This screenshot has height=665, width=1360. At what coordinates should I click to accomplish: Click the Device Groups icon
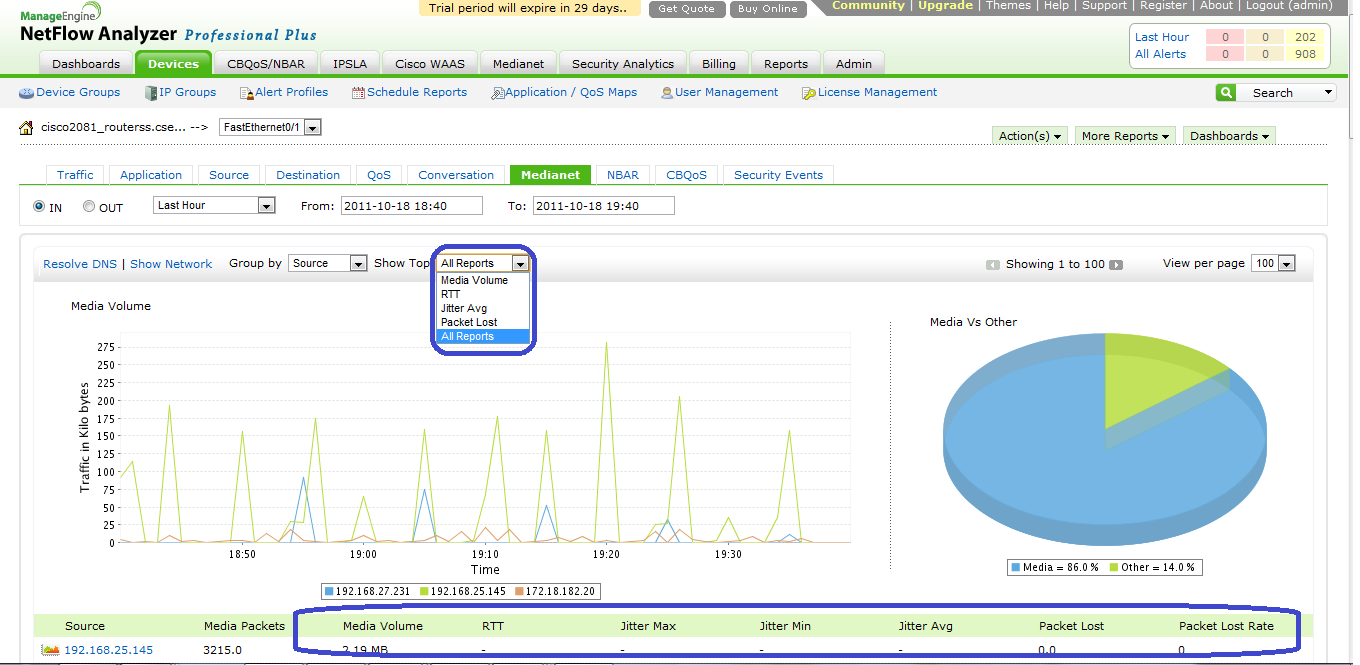[x=27, y=93]
